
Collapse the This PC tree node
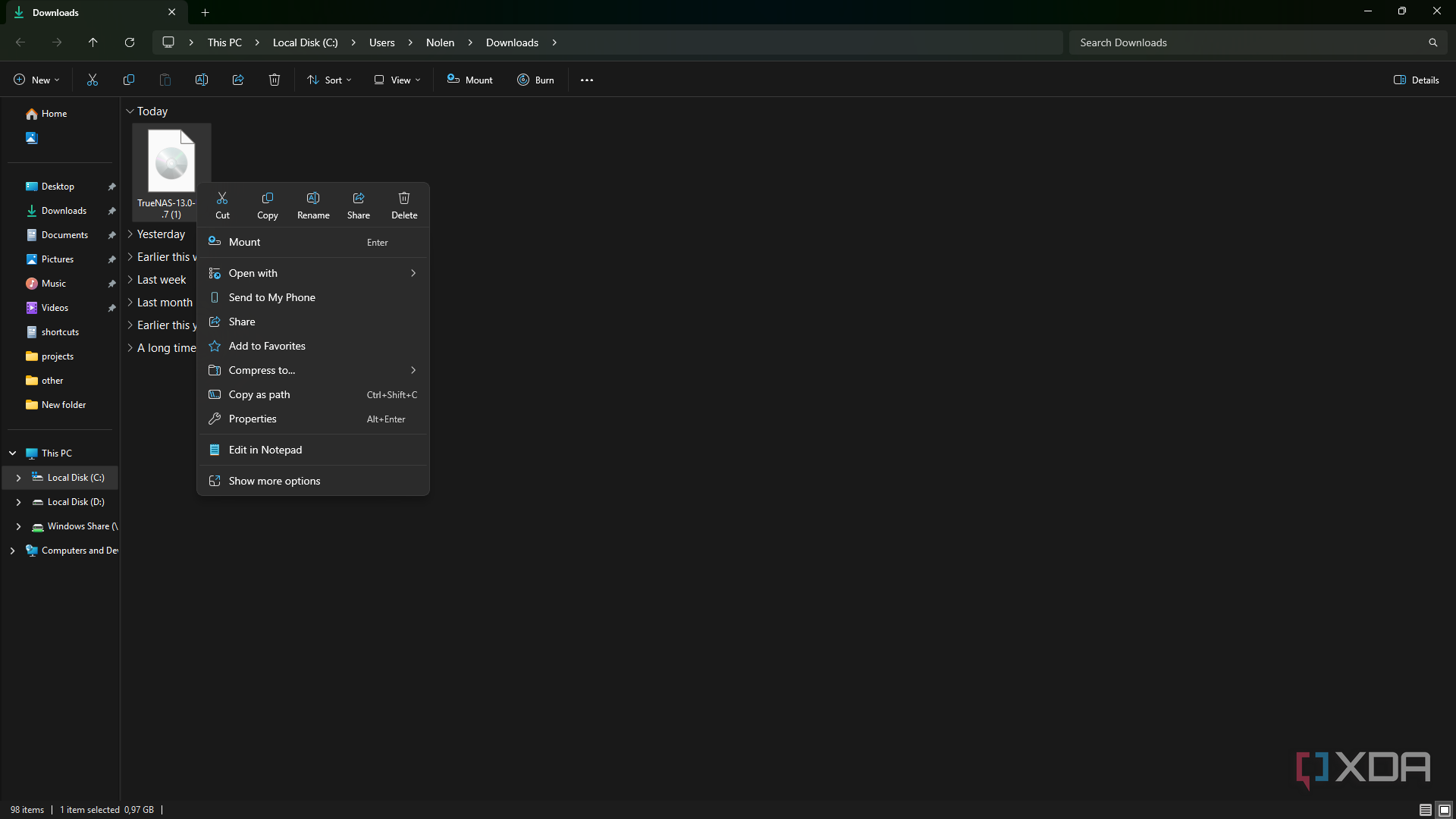(x=13, y=453)
